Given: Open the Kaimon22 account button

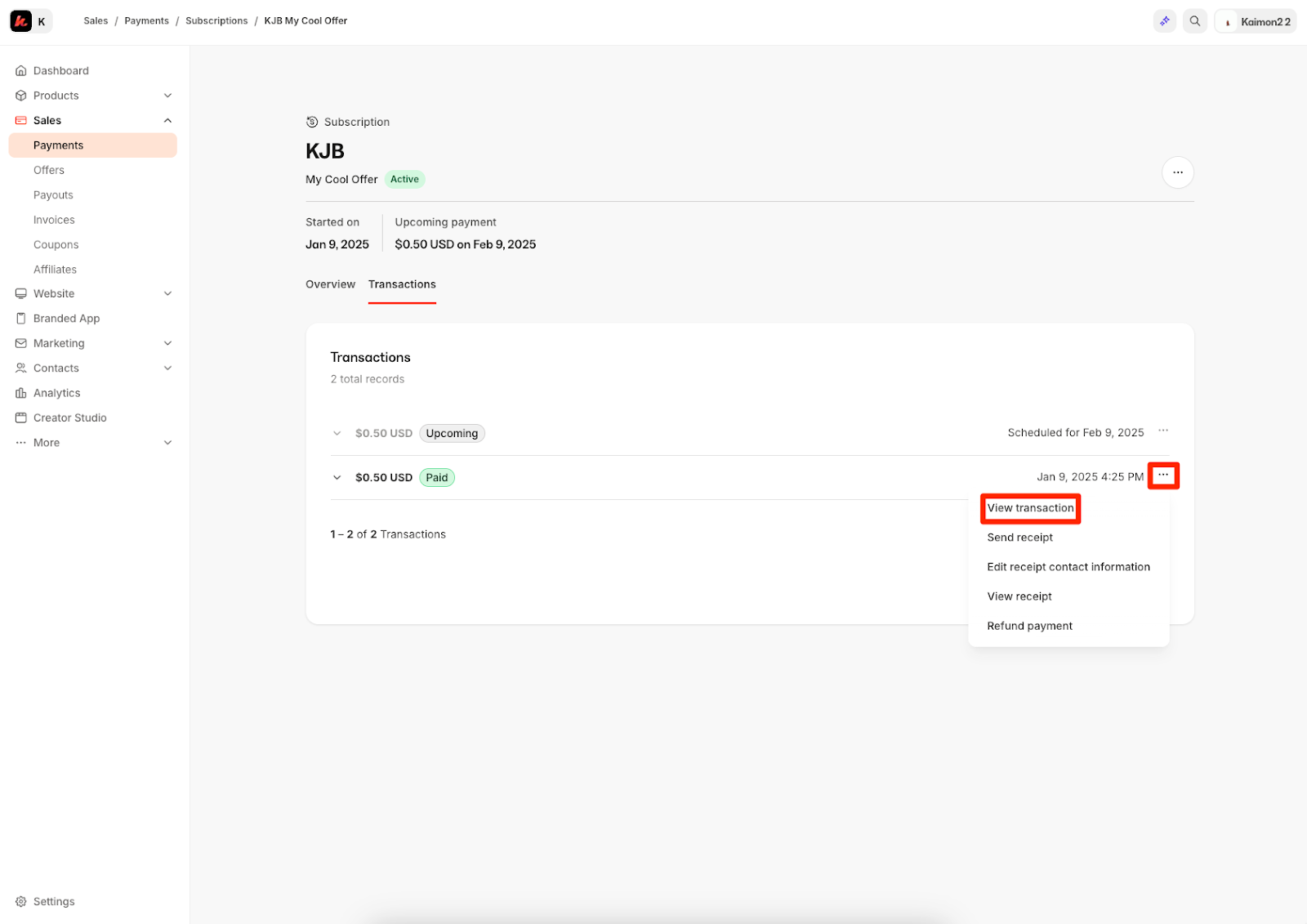Looking at the screenshot, I should (x=1255, y=21).
